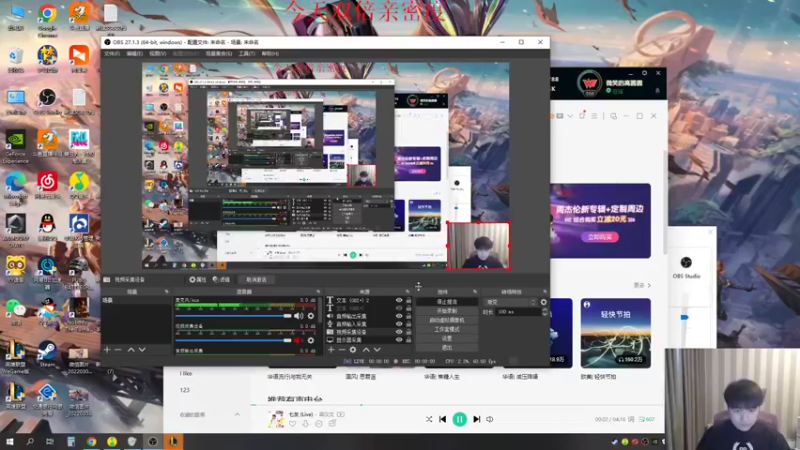The width and height of the screenshot is (800, 450).
Task: Move scene up arrow in Scenes panel
Action: tap(131, 349)
